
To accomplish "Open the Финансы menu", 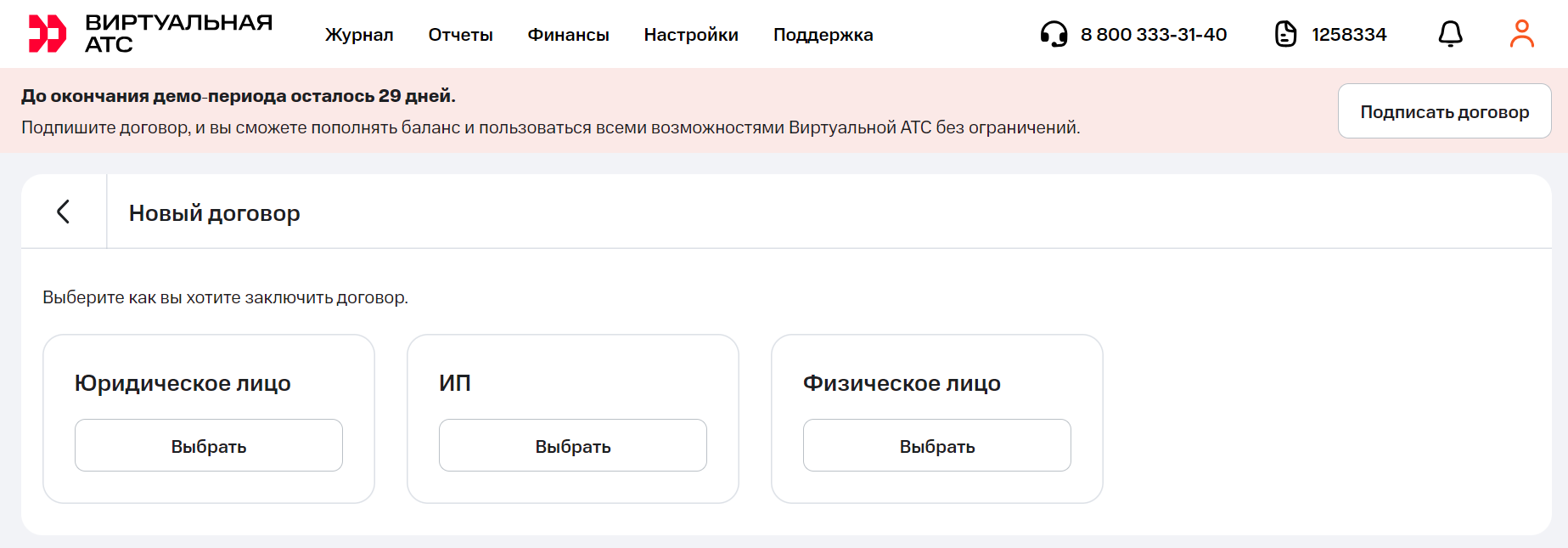I will click(x=568, y=35).
